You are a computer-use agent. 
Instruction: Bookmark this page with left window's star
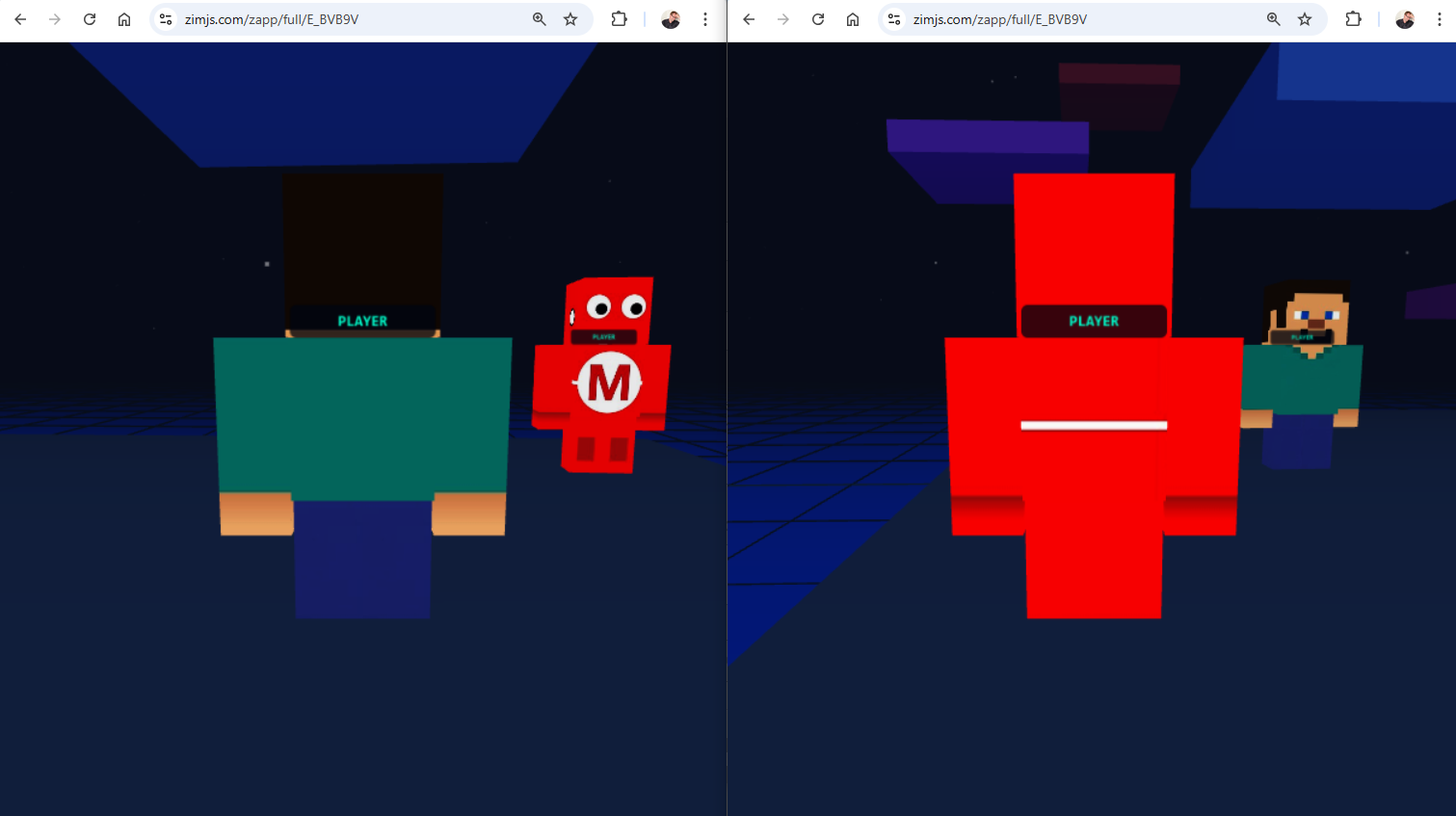pyautogui.click(x=570, y=19)
